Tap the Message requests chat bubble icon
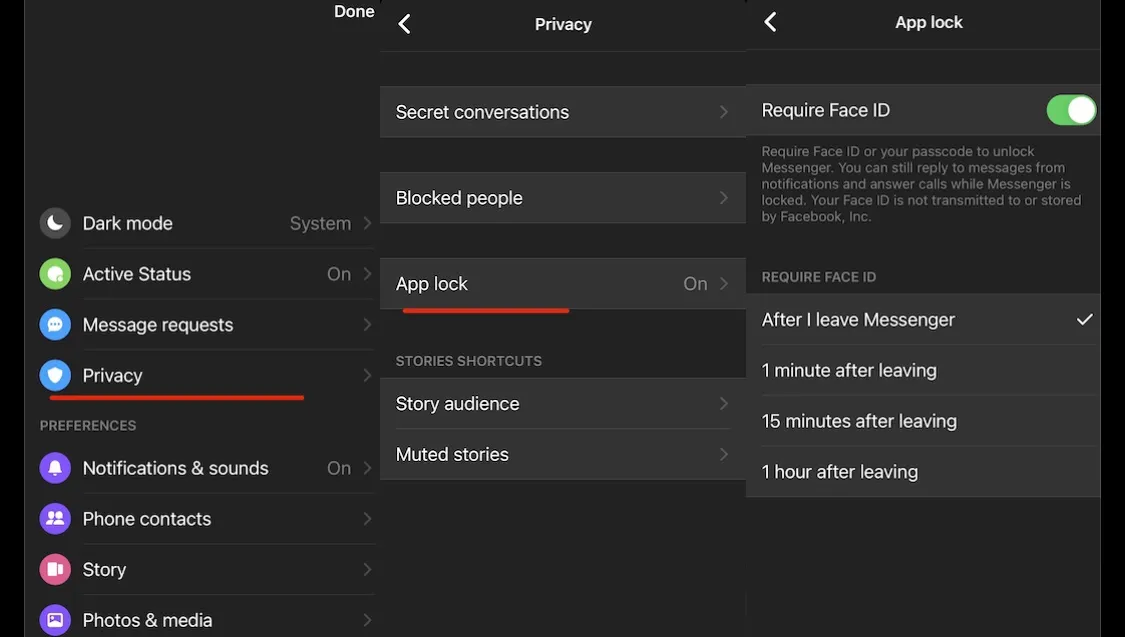The height and width of the screenshot is (637, 1125). pyautogui.click(x=55, y=325)
